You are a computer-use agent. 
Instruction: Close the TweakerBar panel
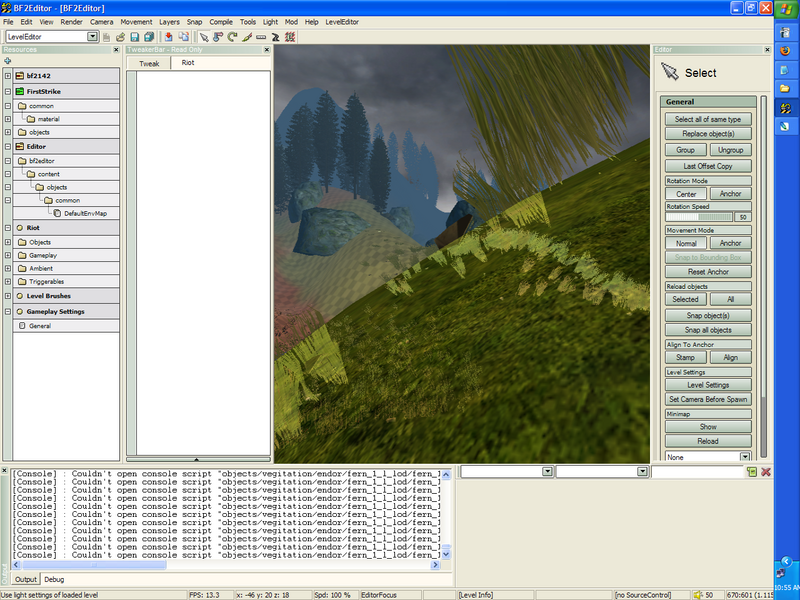click(x=266, y=49)
